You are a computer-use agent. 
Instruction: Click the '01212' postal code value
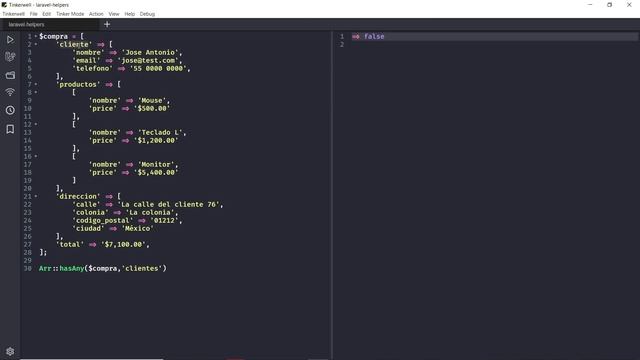point(164,220)
